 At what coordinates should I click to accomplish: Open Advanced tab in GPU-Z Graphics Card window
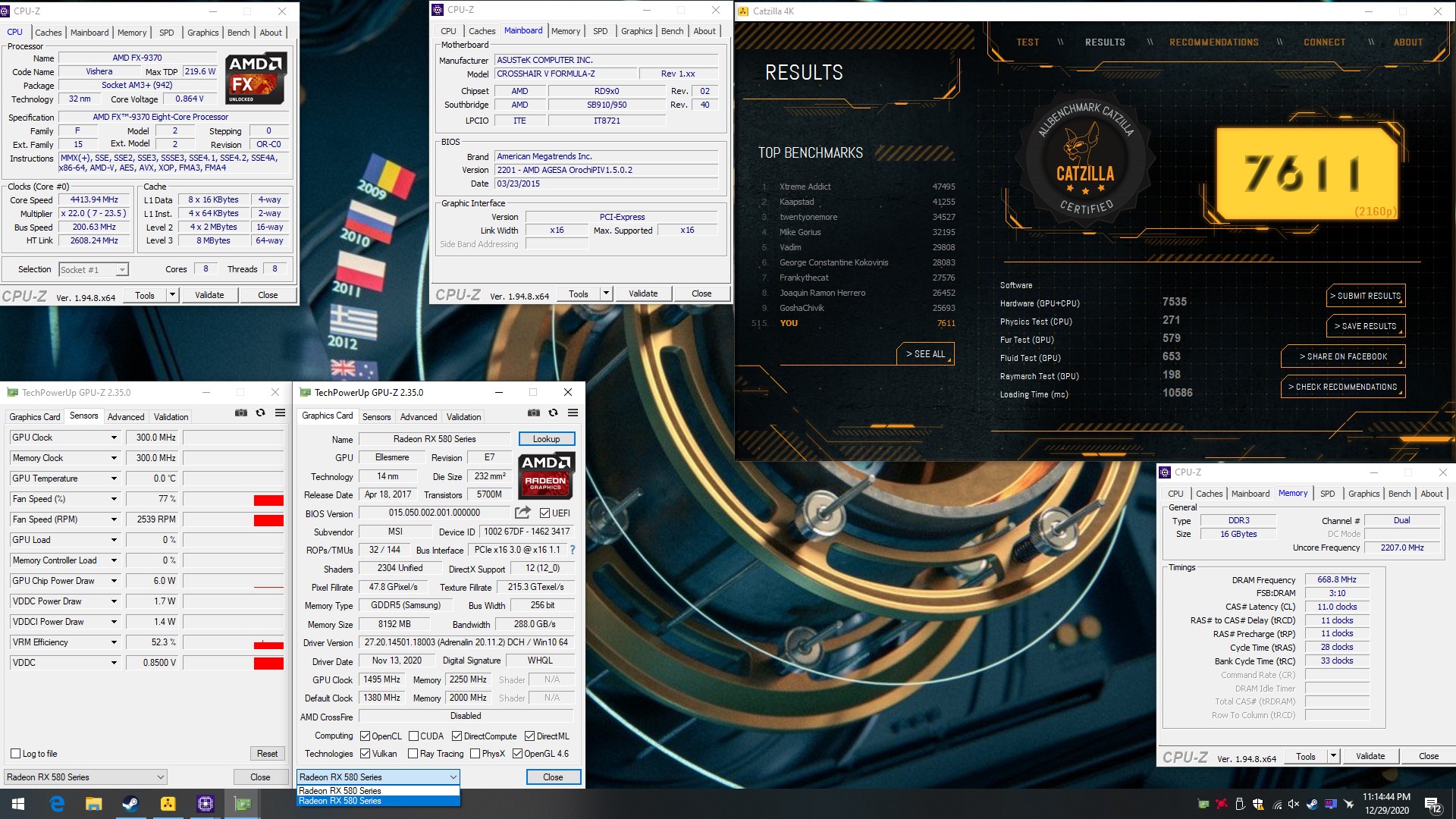pyautogui.click(x=419, y=417)
